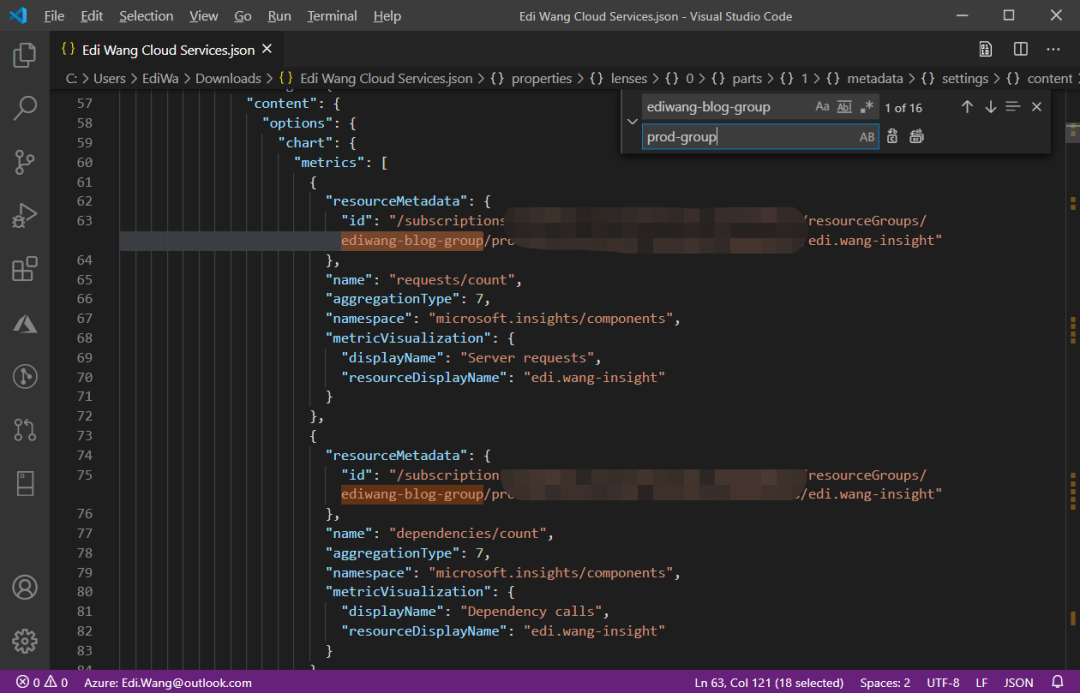
Task: Click Ln 63, Col 121 cursor position
Action: click(x=769, y=682)
